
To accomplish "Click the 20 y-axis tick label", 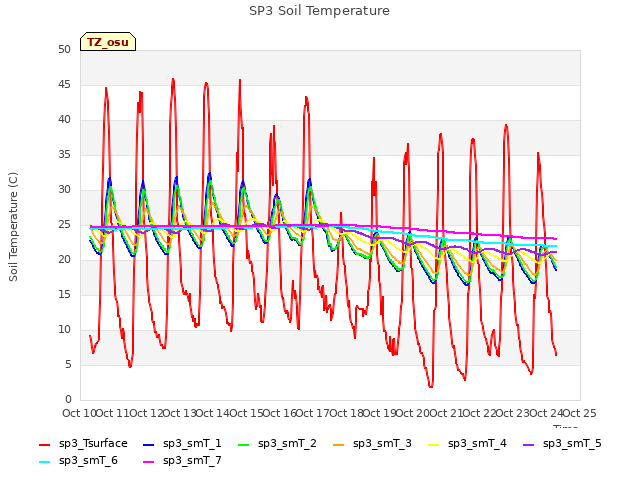I will coord(64,260).
